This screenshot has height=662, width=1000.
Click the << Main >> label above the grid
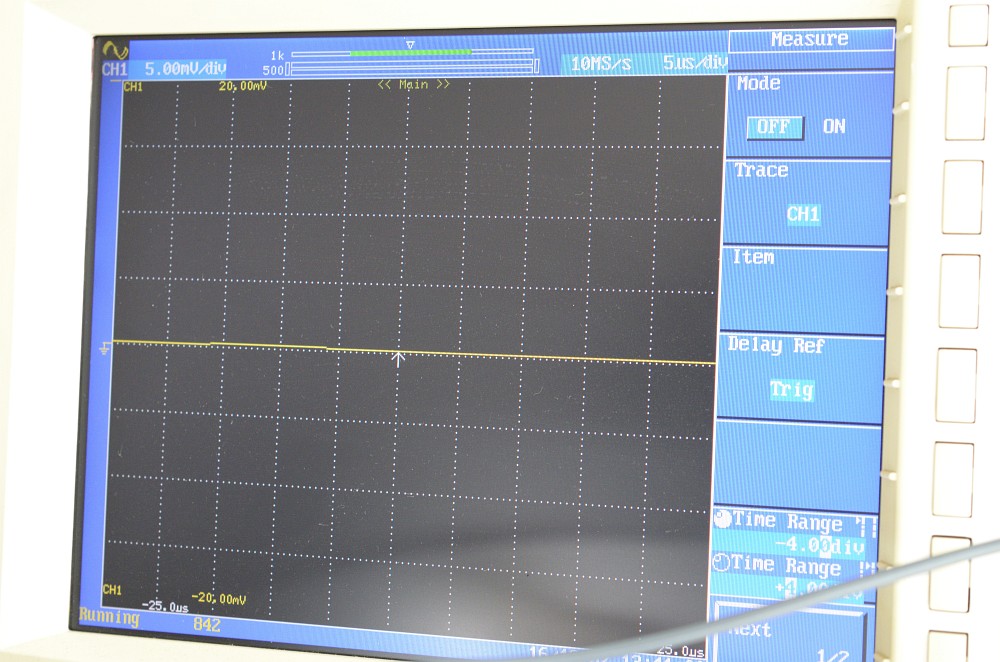point(413,84)
